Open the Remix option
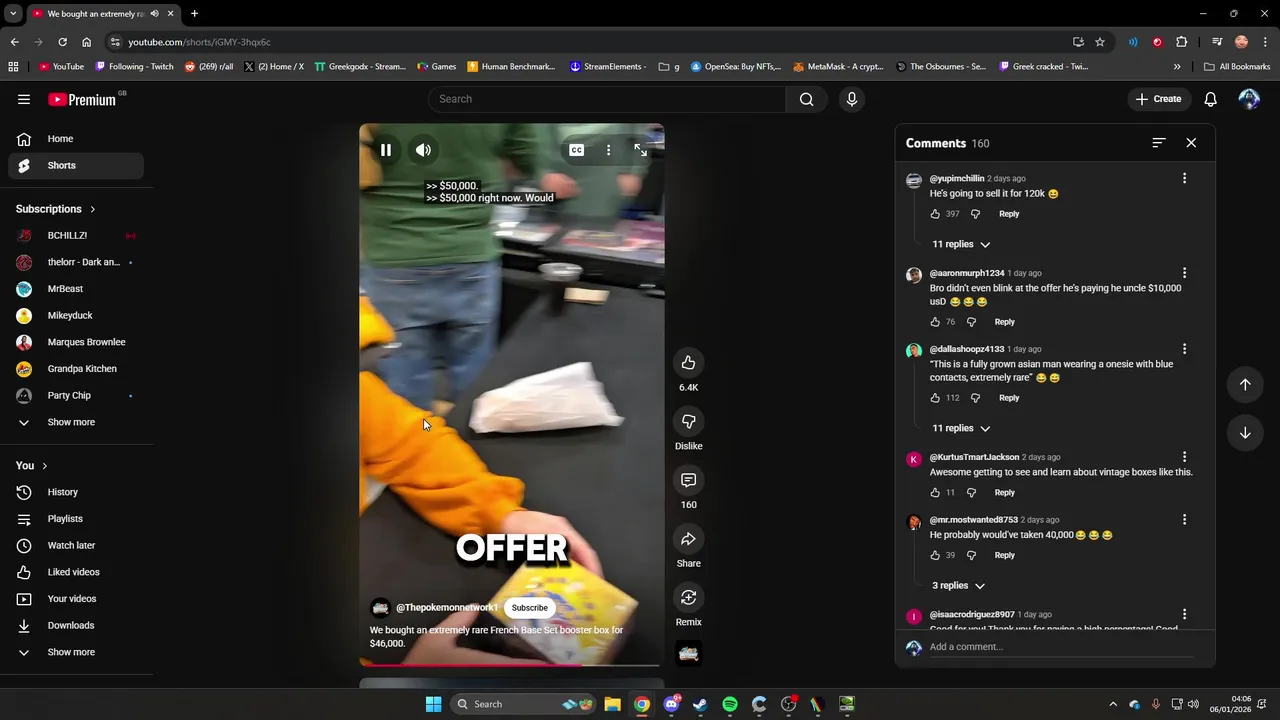The width and height of the screenshot is (1280, 720). [x=688, y=597]
